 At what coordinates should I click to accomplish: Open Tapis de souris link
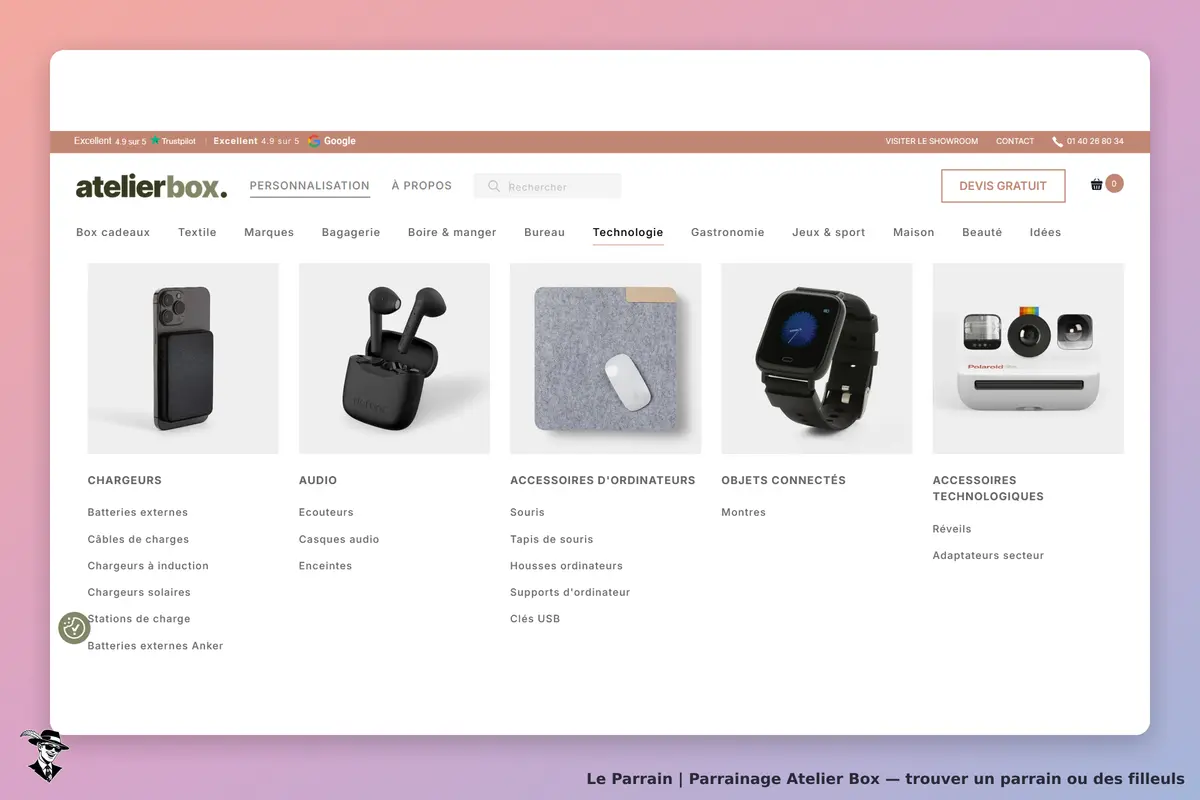click(552, 539)
